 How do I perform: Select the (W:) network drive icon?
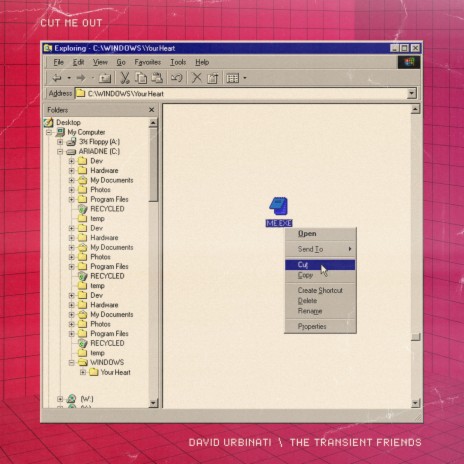click(71, 399)
